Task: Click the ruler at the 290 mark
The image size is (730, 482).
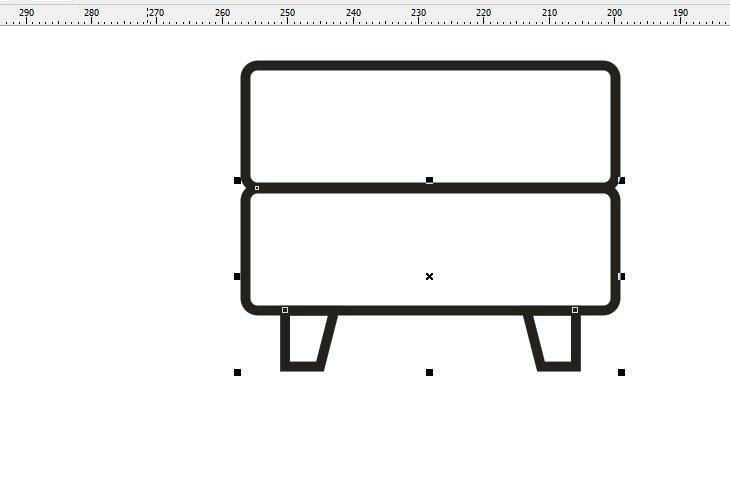Action: [x=27, y=13]
